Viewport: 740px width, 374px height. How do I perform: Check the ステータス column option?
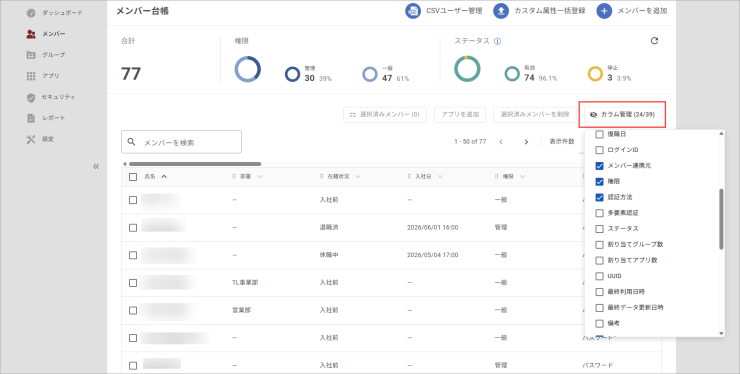(x=599, y=229)
